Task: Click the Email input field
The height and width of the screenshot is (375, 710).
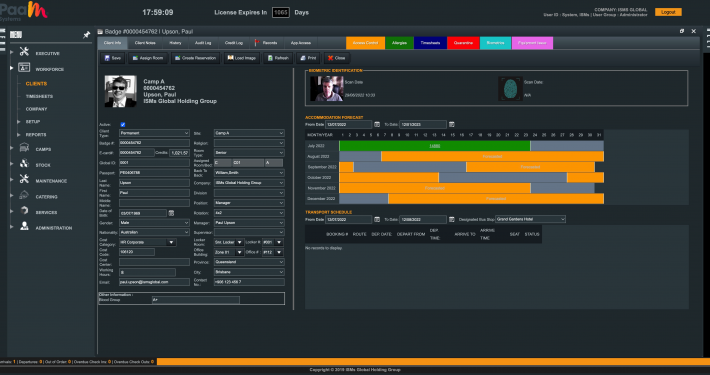Action: pyautogui.click(x=154, y=282)
